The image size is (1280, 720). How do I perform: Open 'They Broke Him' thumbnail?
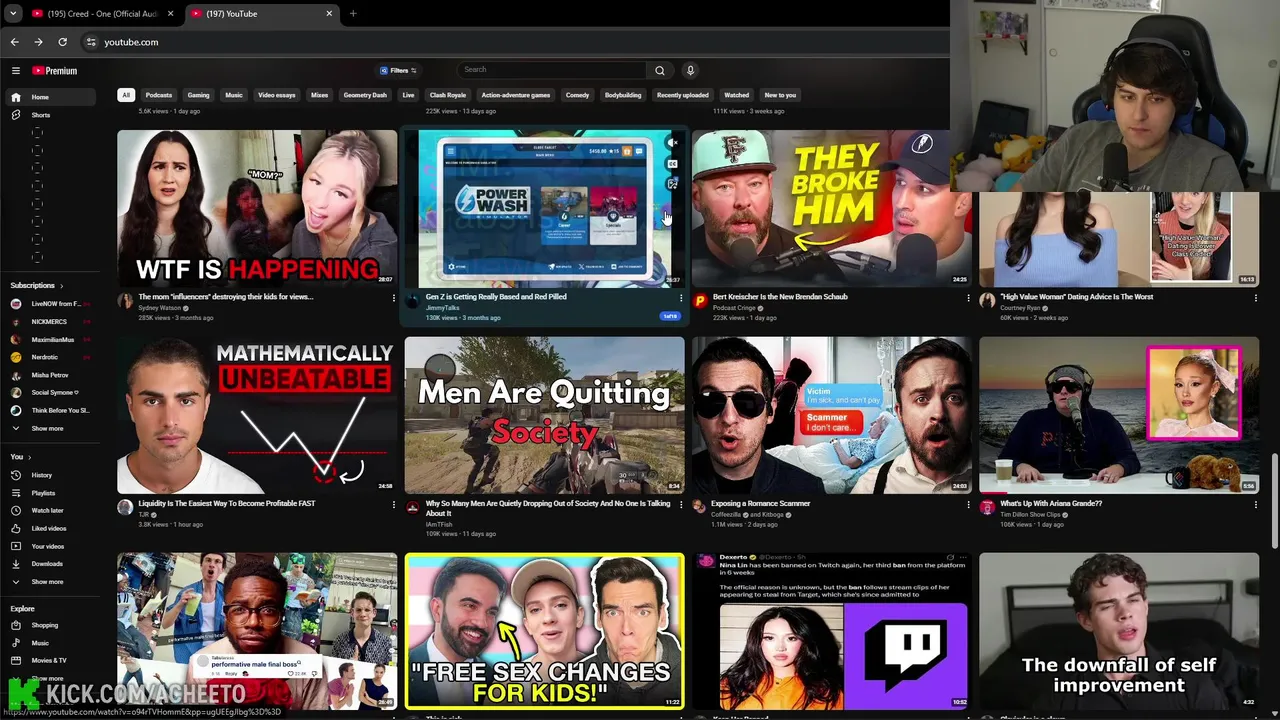pyautogui.click(x=831, y=208)
